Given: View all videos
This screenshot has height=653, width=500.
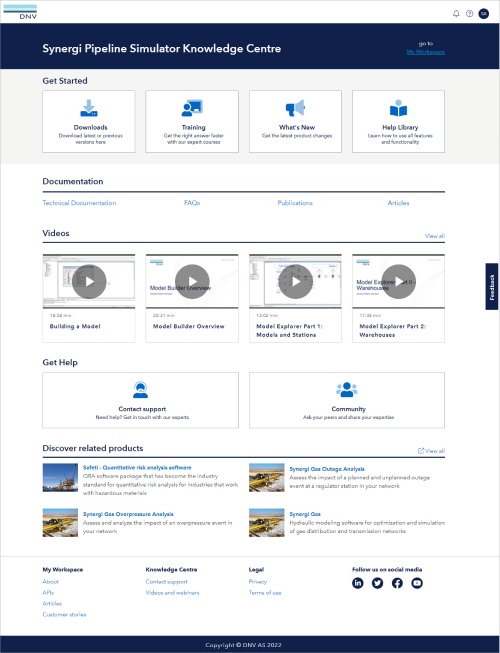Looking at the screenshot, I should tap(435, 236).
